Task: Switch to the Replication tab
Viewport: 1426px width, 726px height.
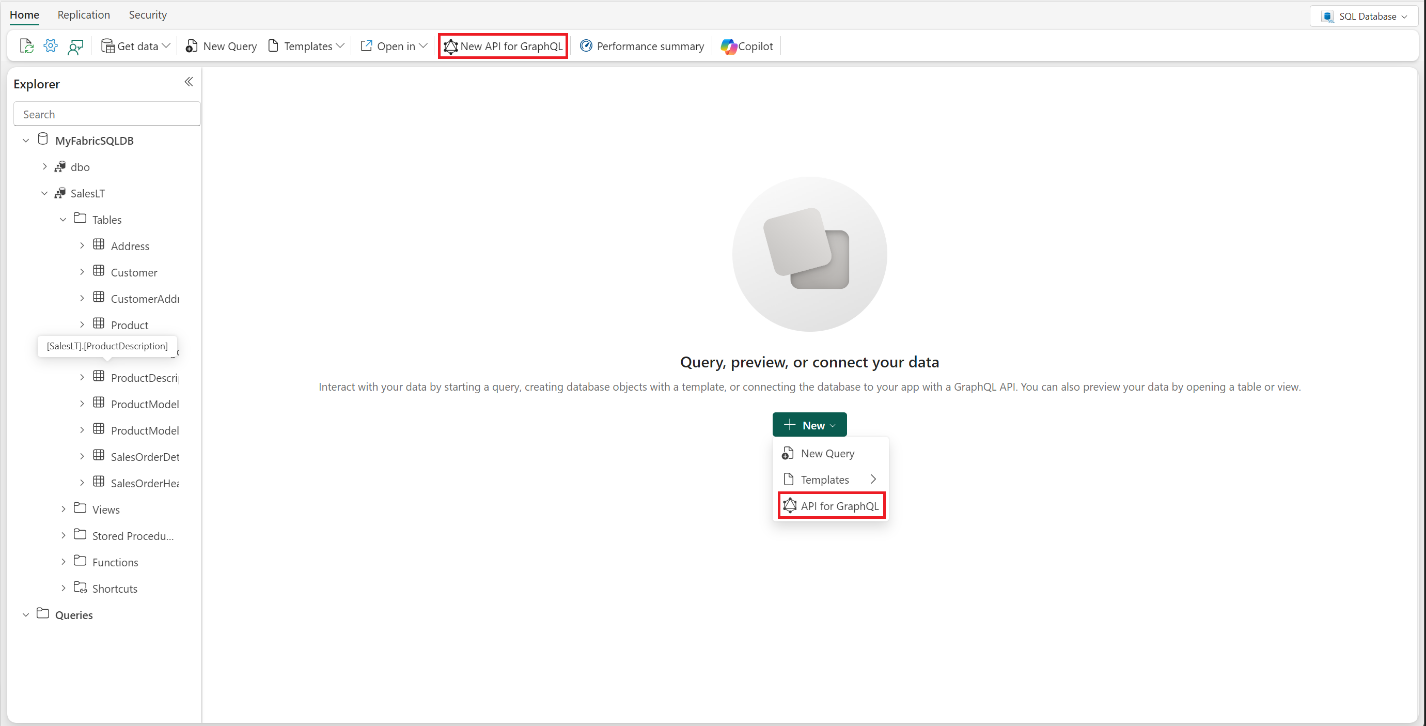Action: 83,14
